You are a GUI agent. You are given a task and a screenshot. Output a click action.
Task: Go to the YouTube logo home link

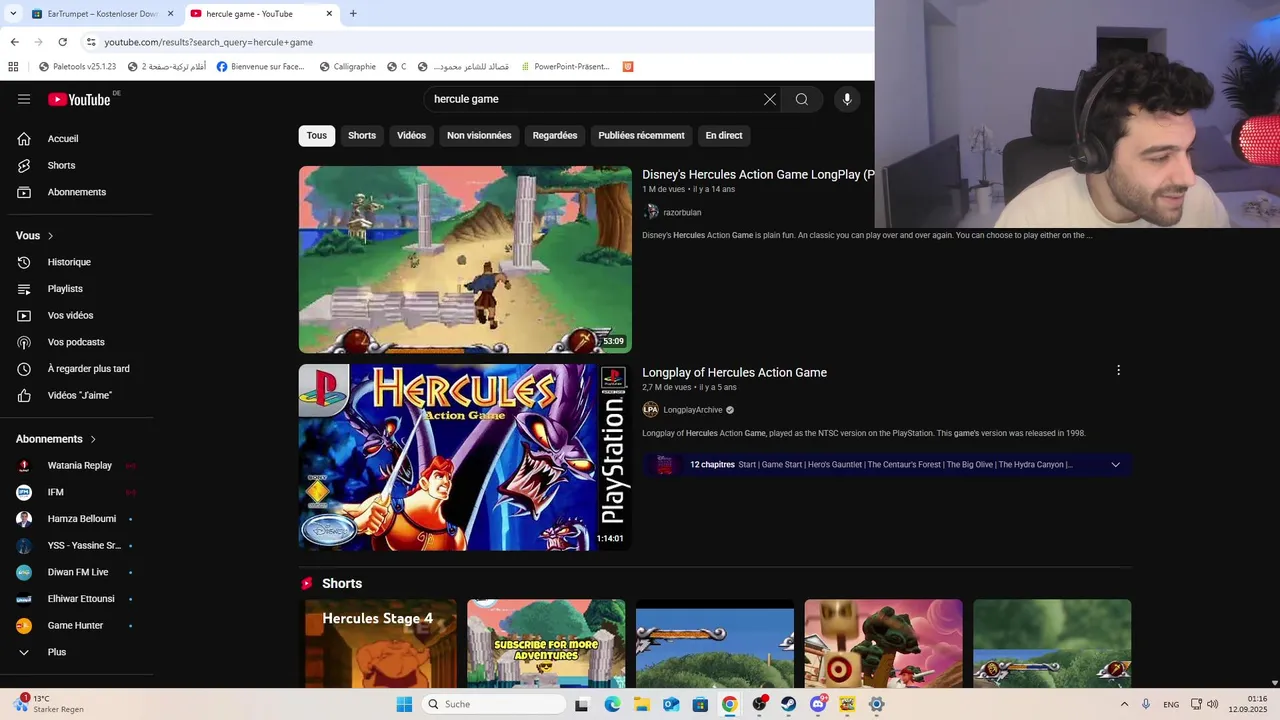79,99
